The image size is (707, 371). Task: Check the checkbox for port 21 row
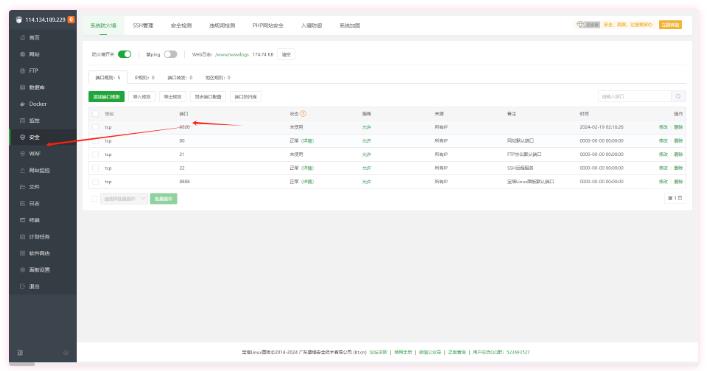point(95,155)
